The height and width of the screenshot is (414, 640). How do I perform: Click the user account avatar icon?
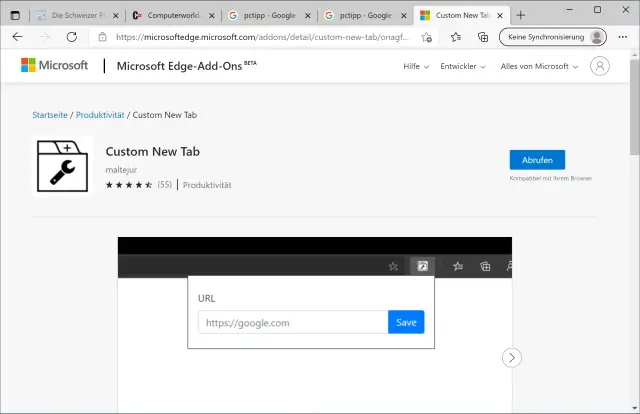click(x=599, y=67)
